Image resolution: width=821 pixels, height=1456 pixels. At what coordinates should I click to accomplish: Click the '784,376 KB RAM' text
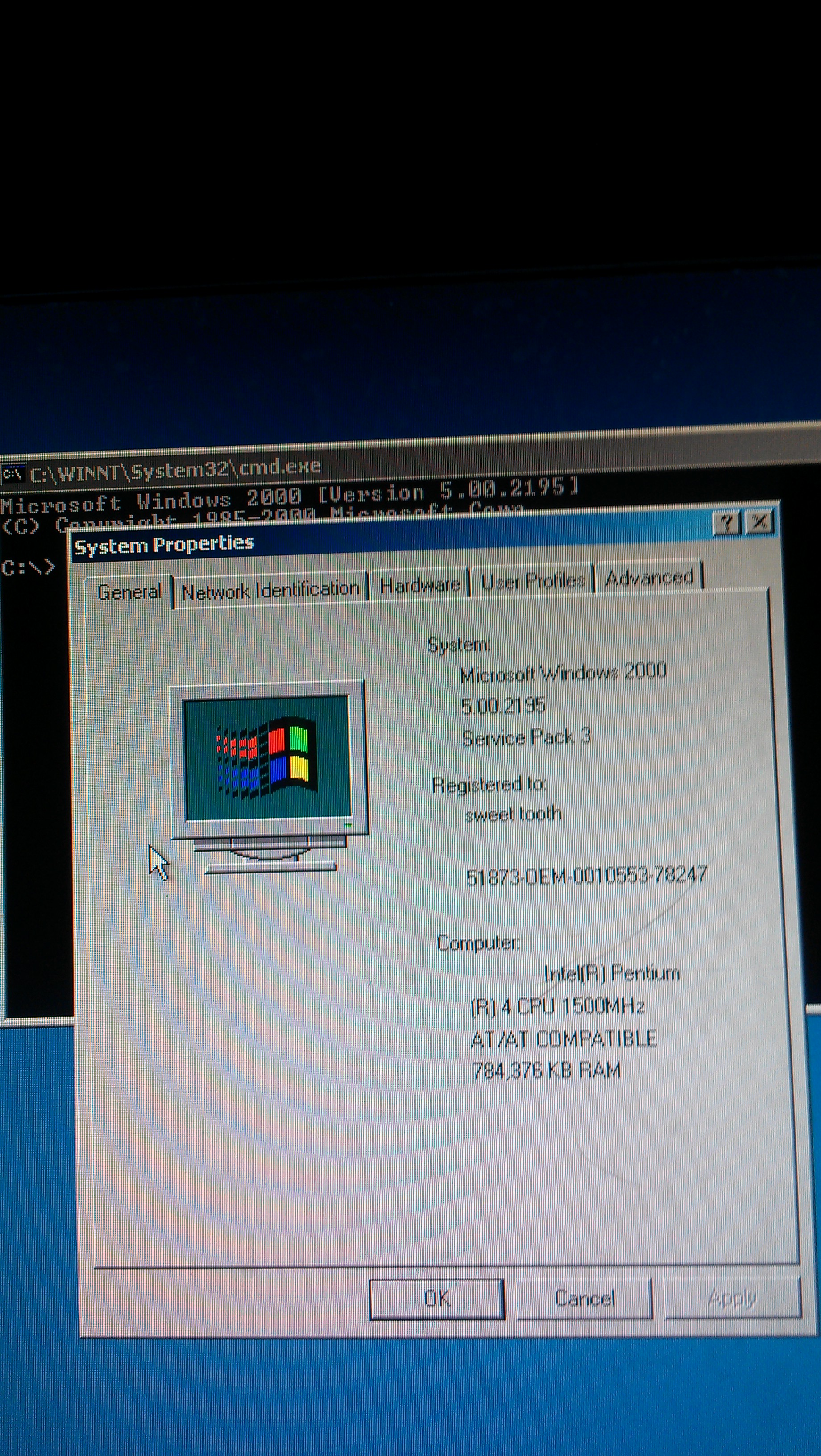546,1070
